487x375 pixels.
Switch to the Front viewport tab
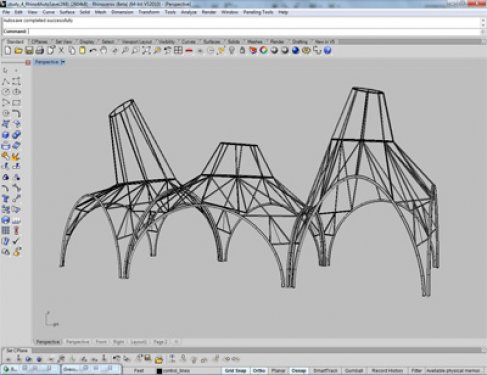pos(101,342)
